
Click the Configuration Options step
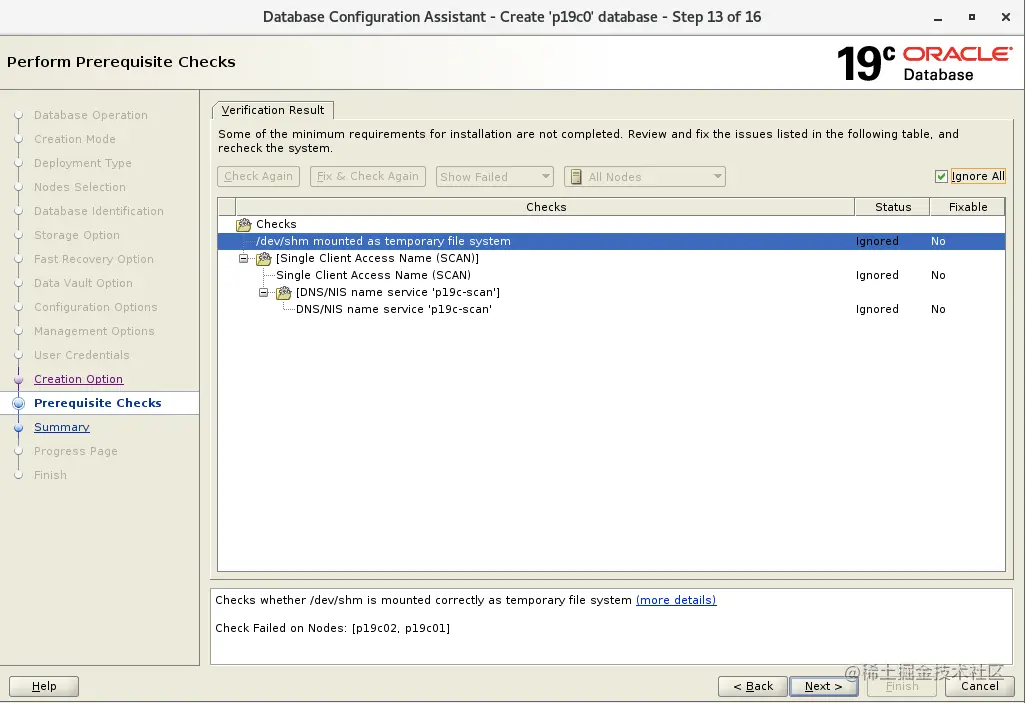click(x=95, y=307)
